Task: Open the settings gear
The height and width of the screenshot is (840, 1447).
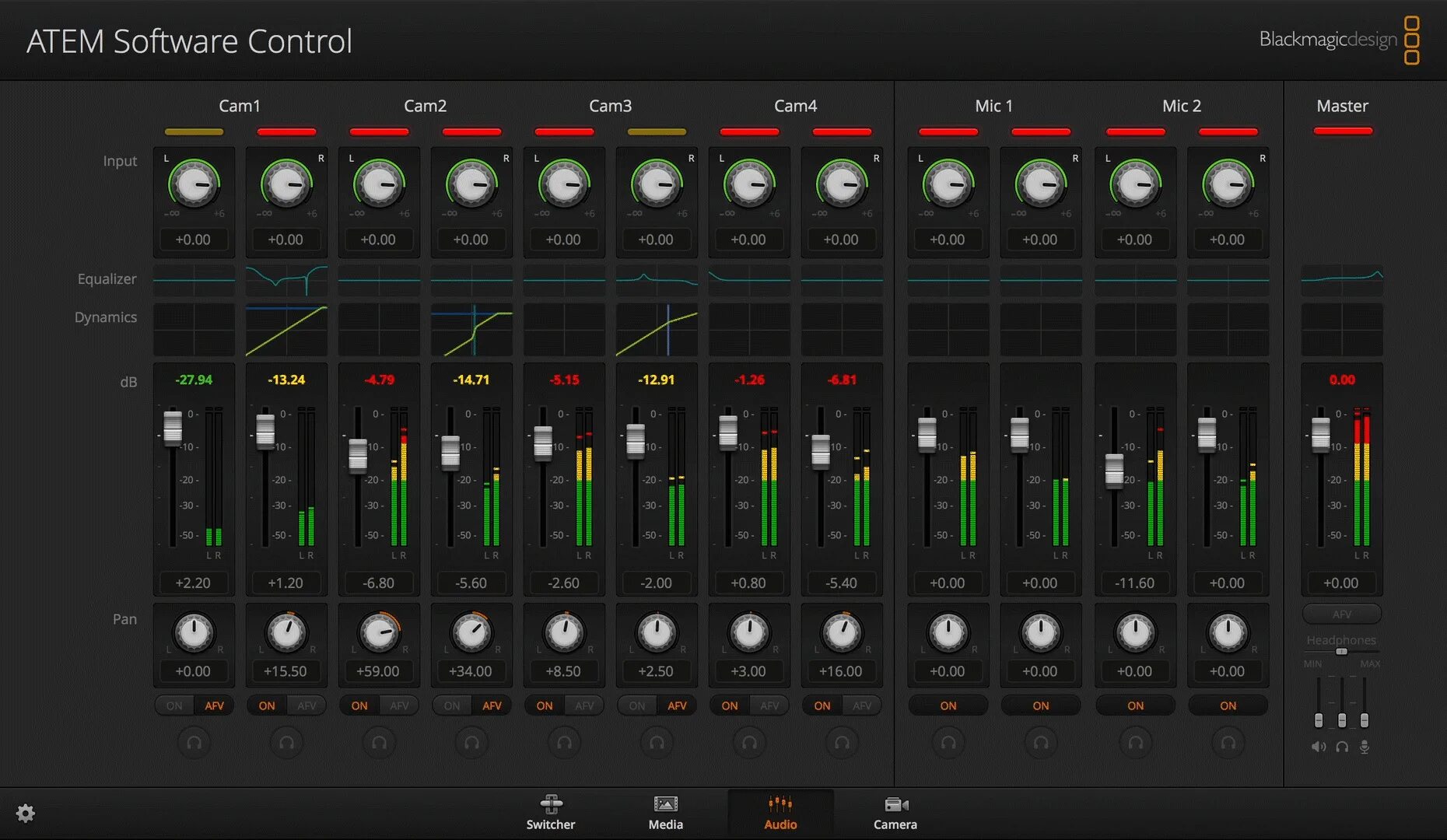Action: (x=26, y=813)
